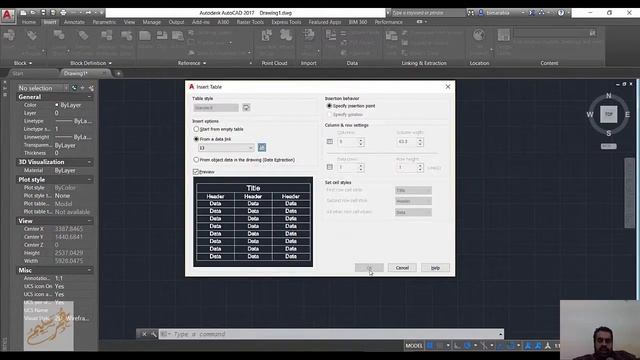Image resolution: width=640 pixels, height=360 pixels.
Task: Click the Autodesk Exchange Apps icon
Action: pos(532,13)
